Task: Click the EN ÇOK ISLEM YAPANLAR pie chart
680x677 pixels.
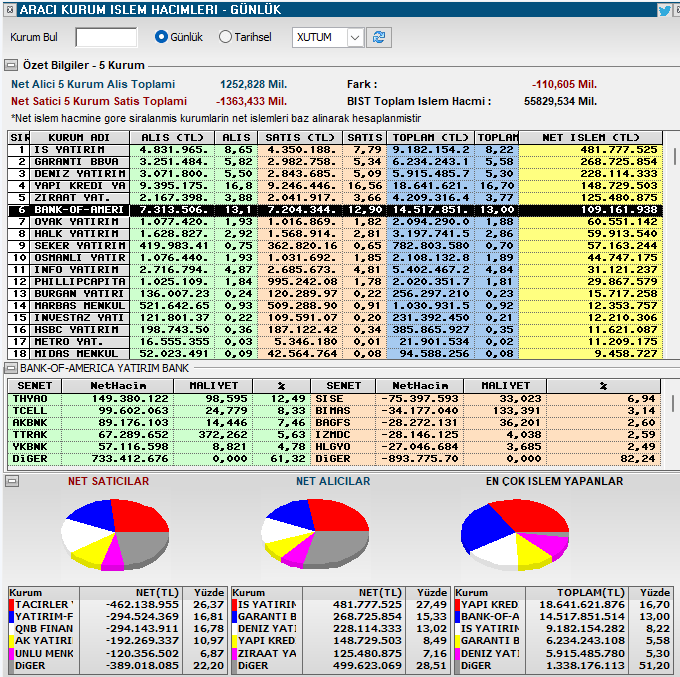Action: pos(515,535)
